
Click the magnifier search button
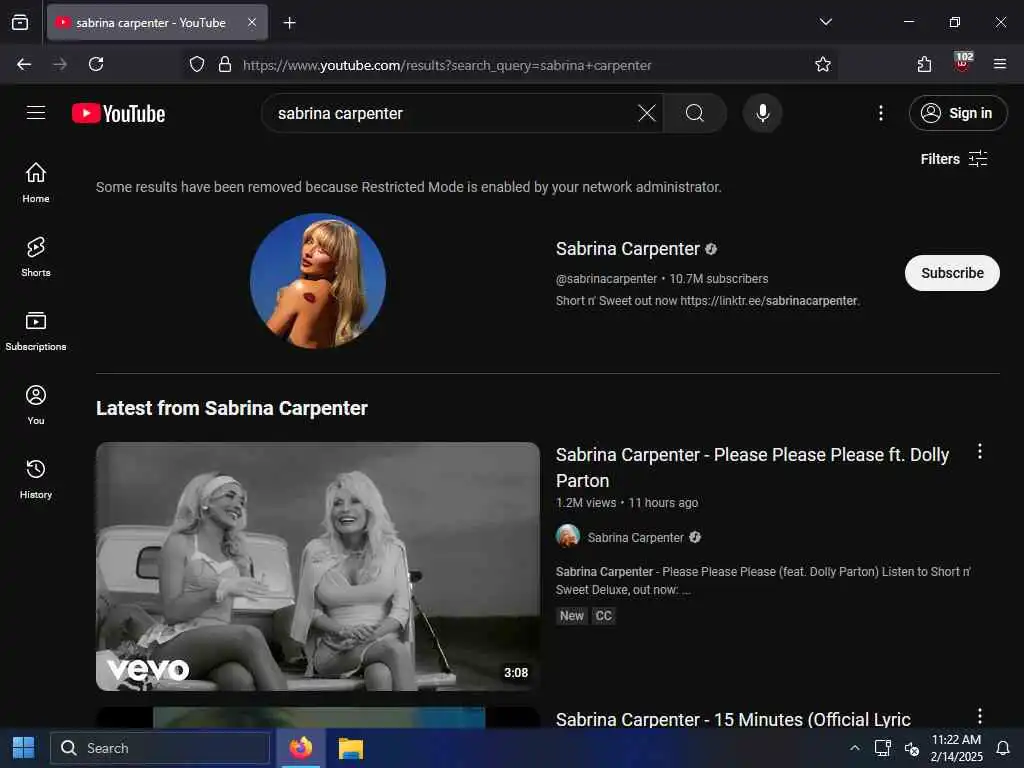(x=695, y=114)
